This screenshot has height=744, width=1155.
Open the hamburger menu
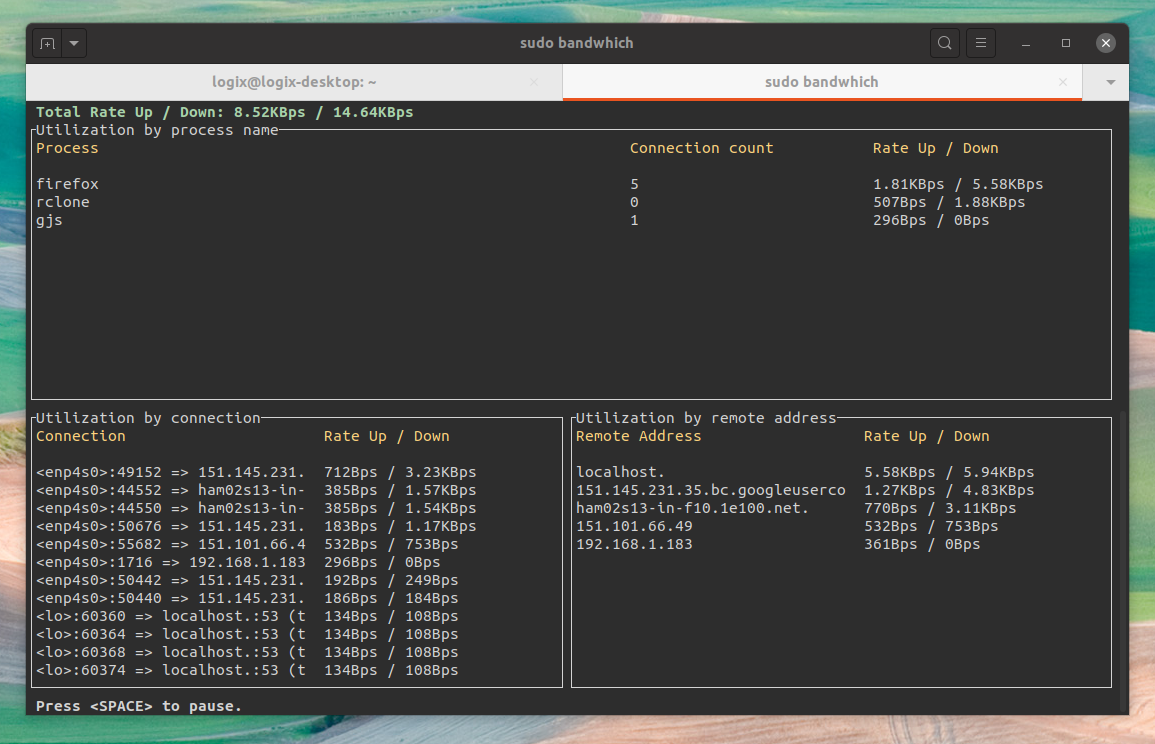tap(980, 42)
